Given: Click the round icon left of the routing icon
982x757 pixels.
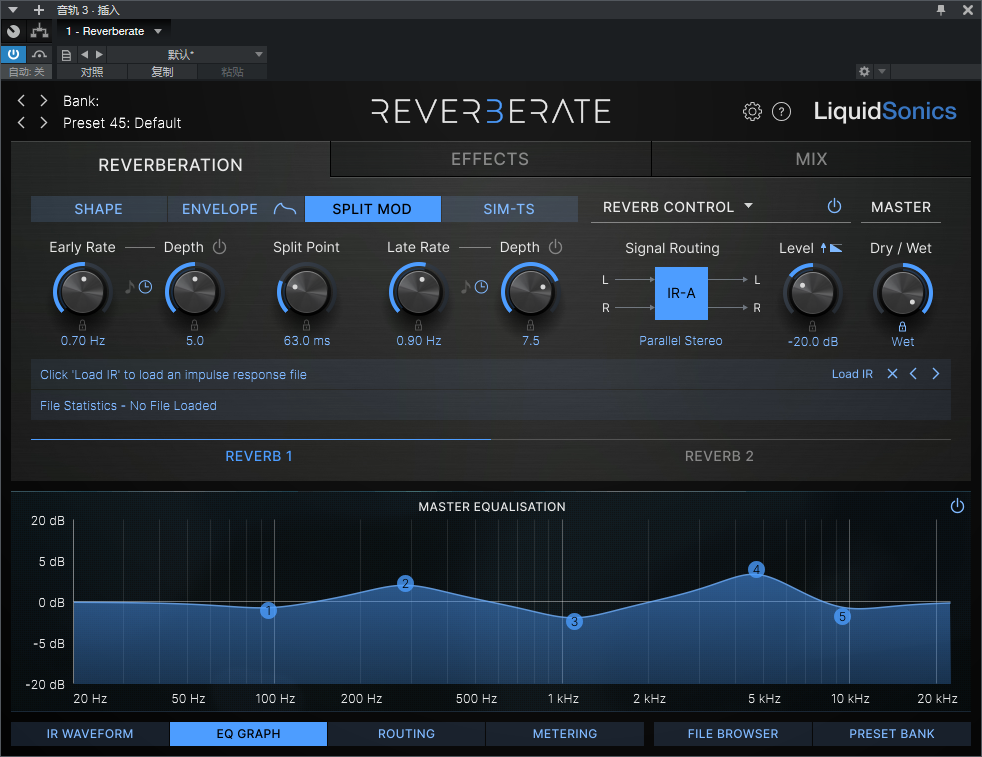Looking at the screenshot, I should tap(13, 31).
